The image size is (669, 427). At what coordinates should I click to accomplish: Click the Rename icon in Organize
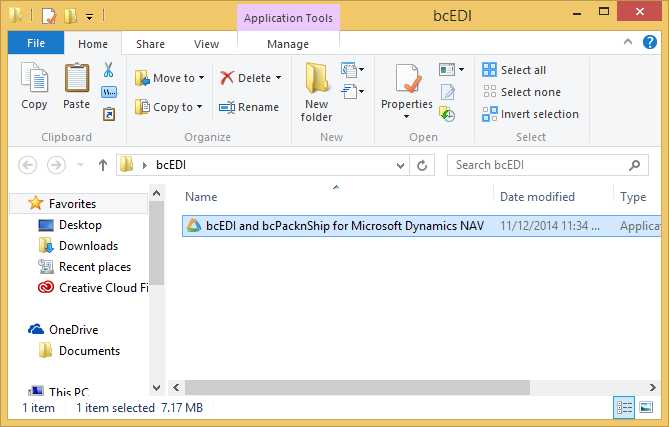[249, 107]
